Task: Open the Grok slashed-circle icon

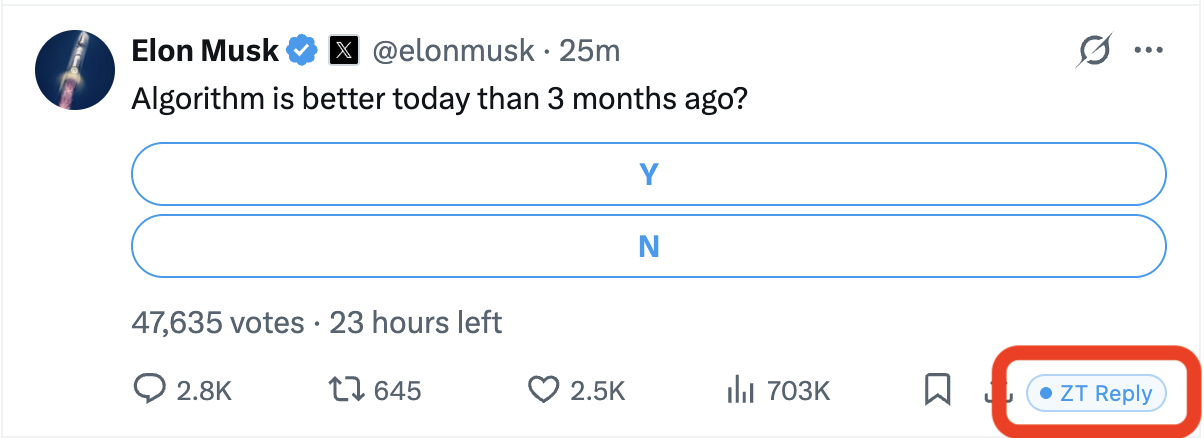Action: click(x=1095, y=51)
